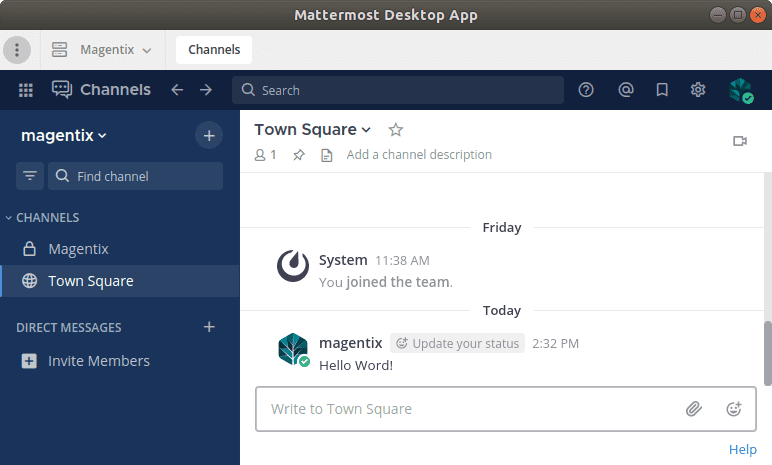The height and width of the screenshot is (465, 772).
Task: Click the magentix username on message
Action: [351, 343]
